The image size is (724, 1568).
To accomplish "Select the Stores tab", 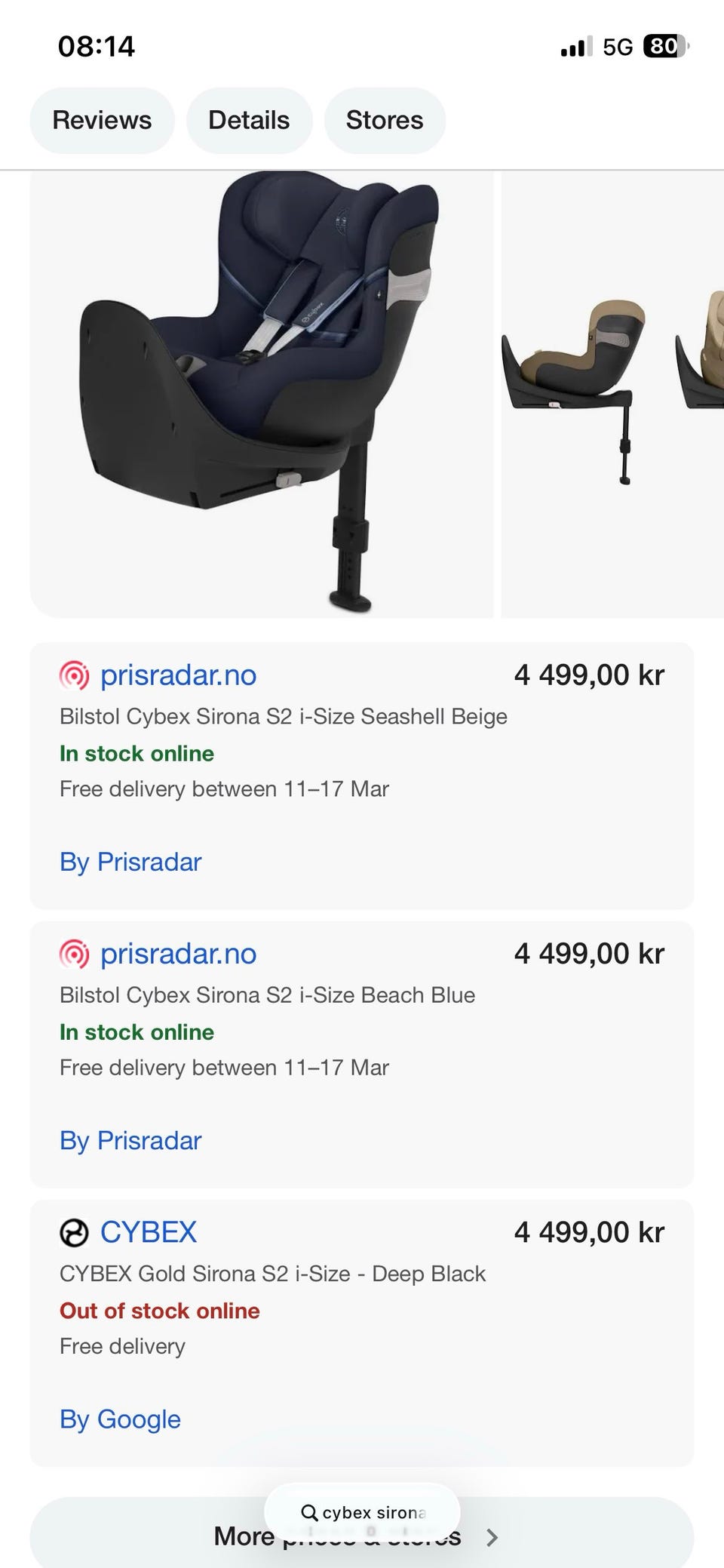I will point(385,121).
